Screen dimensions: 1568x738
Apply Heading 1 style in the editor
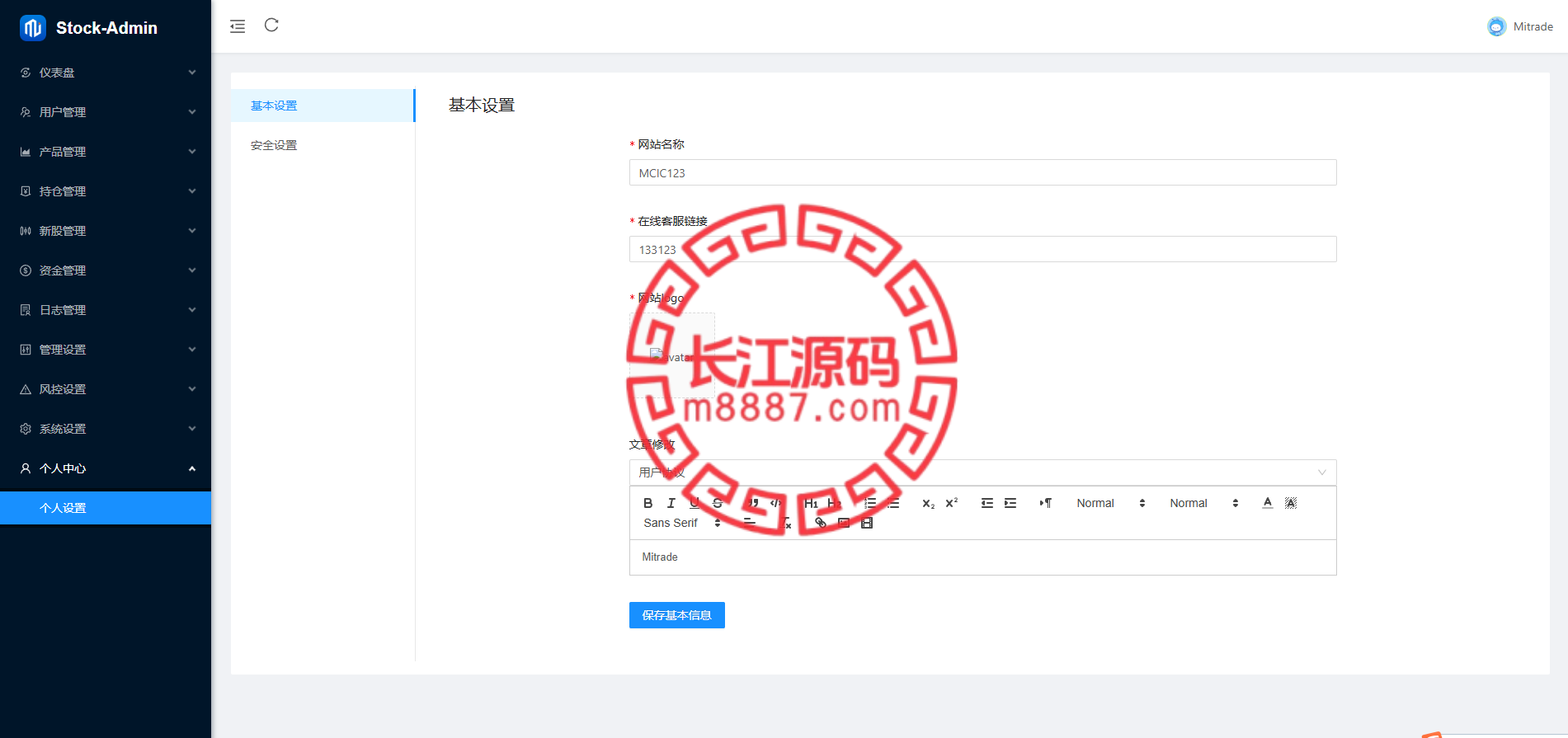(811, 503)
